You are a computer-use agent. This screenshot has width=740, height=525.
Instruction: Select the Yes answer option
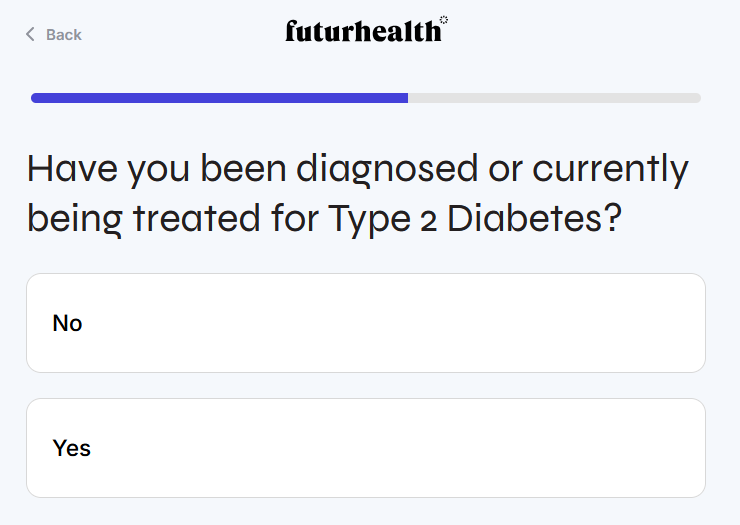click(x=365, y=448)
